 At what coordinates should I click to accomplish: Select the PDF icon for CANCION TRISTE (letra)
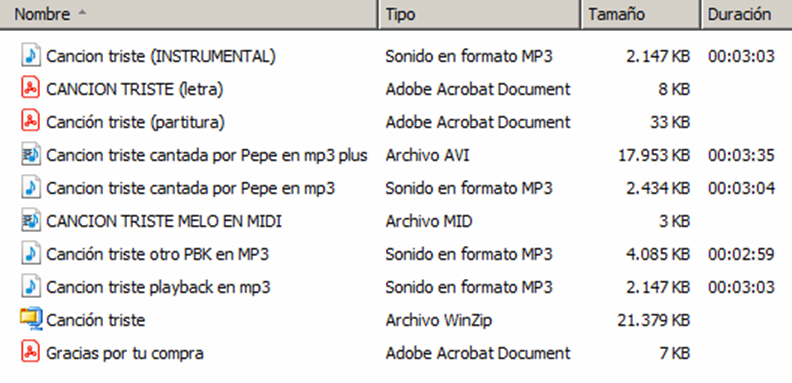click(31, 89)
